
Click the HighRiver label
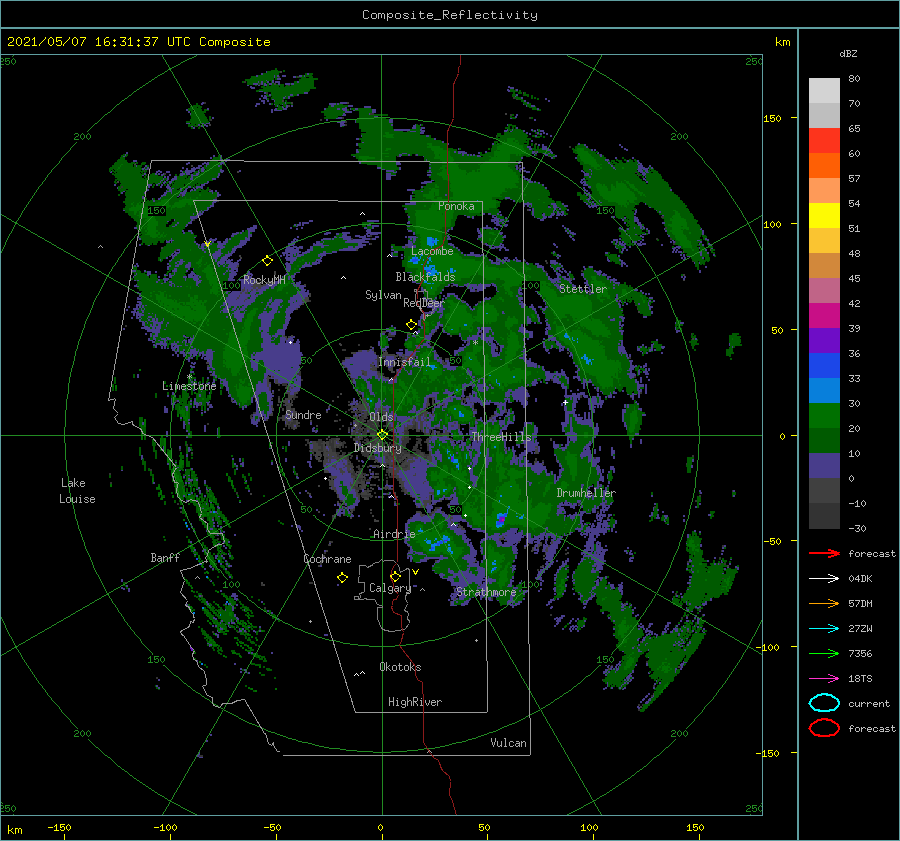click(x=415, y=702)
